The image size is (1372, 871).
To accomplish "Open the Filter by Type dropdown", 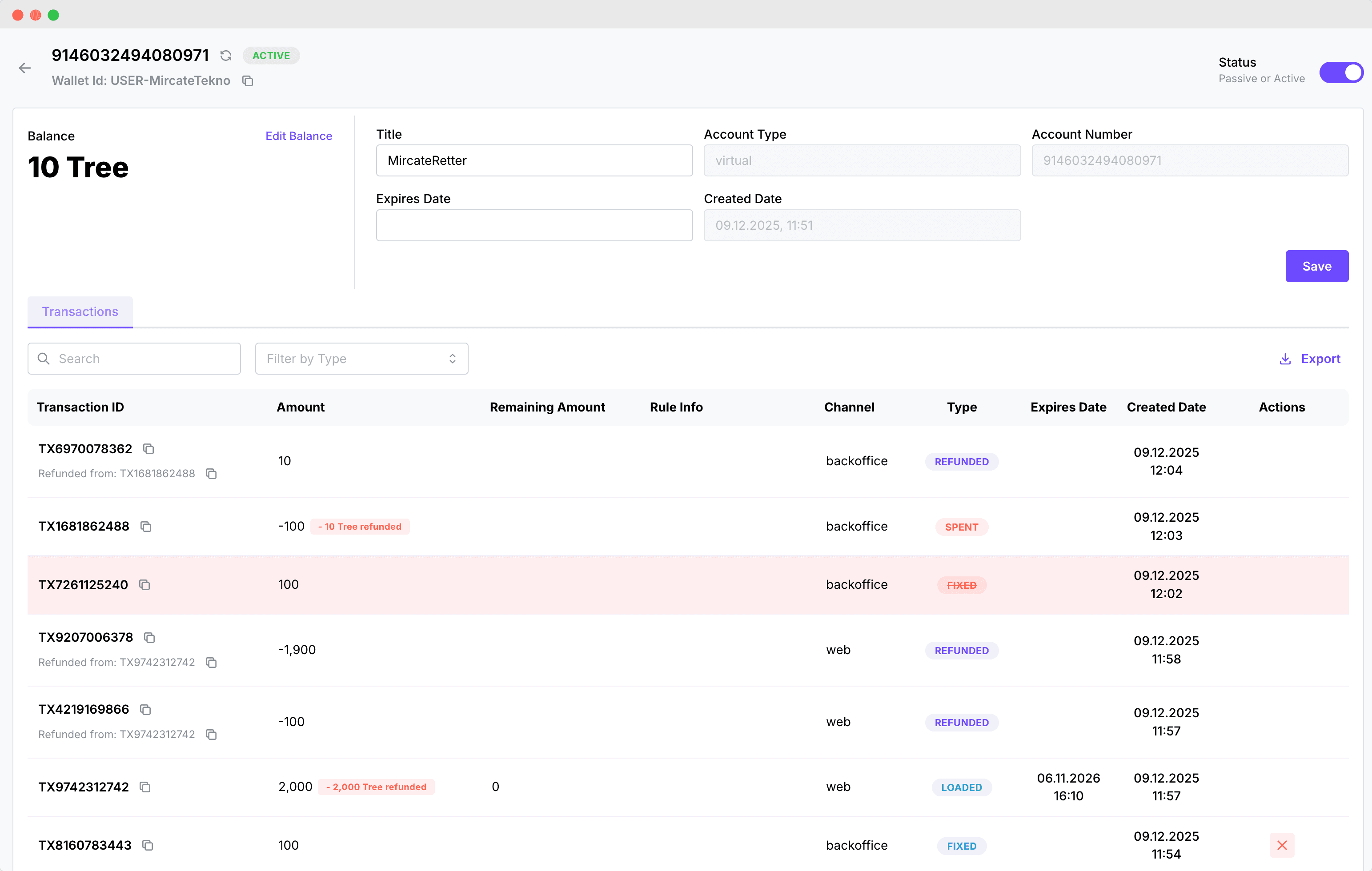I will pyautogui.click(x=353, y=358).
